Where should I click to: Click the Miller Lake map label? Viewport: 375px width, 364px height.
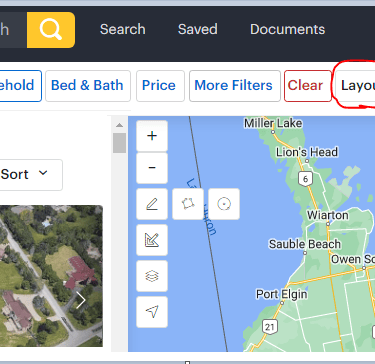tap(273, 123)
